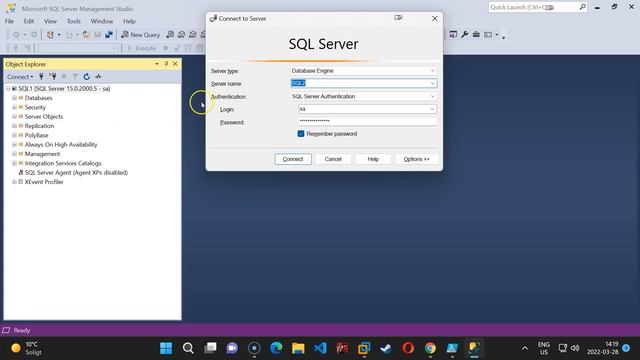Expand the Databases node

click(x=14, y=98)
